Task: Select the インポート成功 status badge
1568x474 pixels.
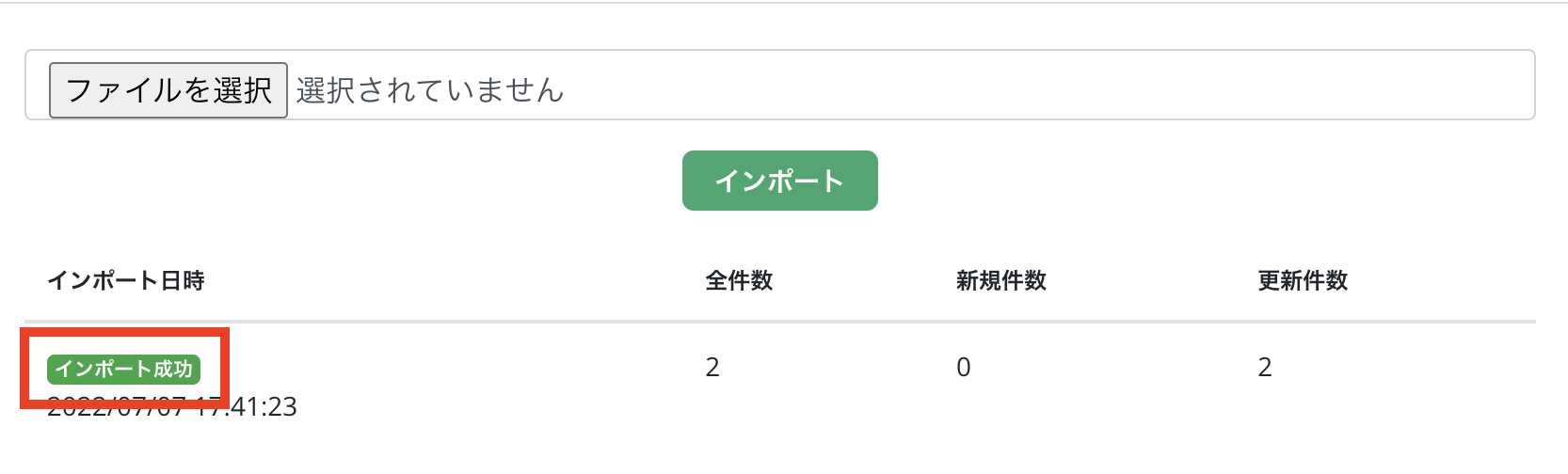Action: point(123,369)
